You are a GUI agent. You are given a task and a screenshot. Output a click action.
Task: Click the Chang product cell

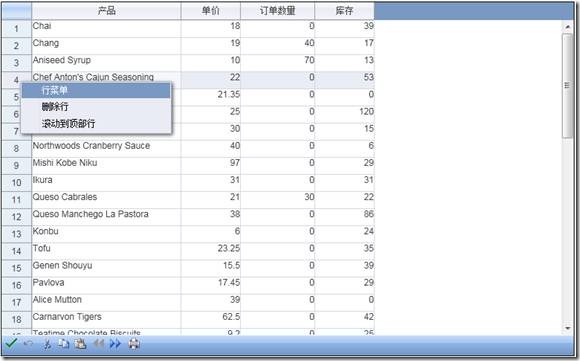pos(107,46)
